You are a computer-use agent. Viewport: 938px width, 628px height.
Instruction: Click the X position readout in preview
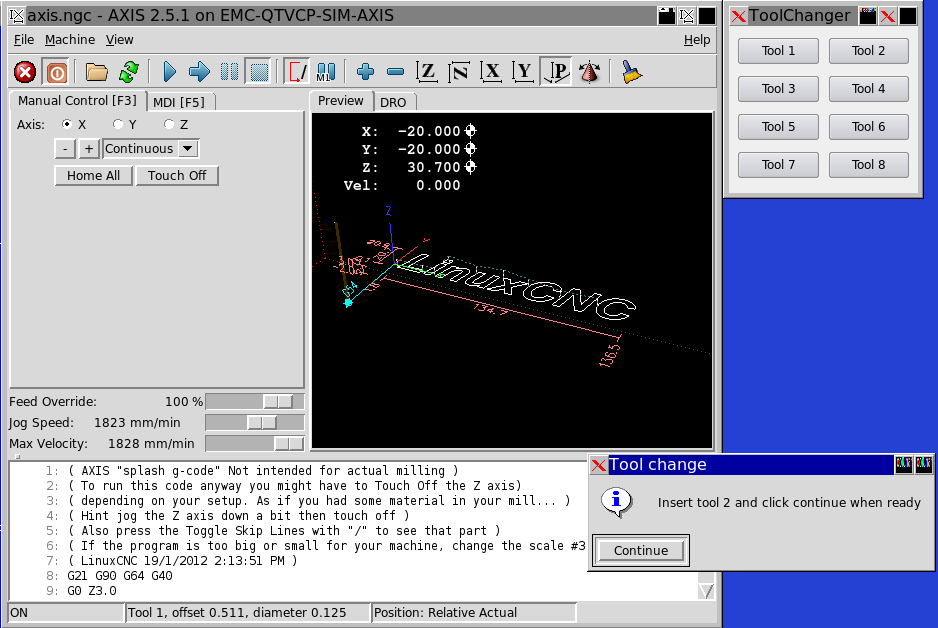(419, 131)
